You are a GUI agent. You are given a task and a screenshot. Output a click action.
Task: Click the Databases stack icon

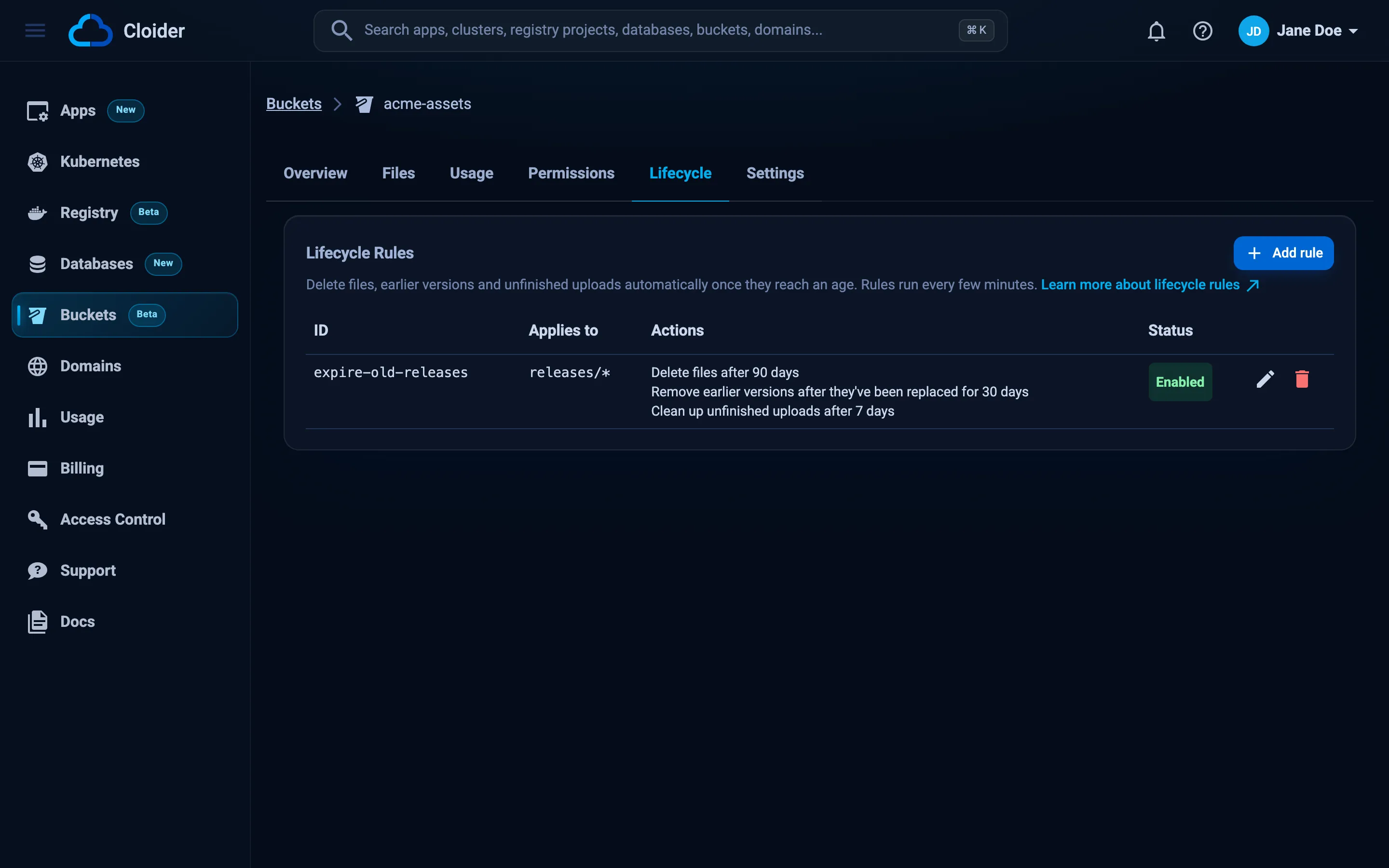[x=38, y=264]
